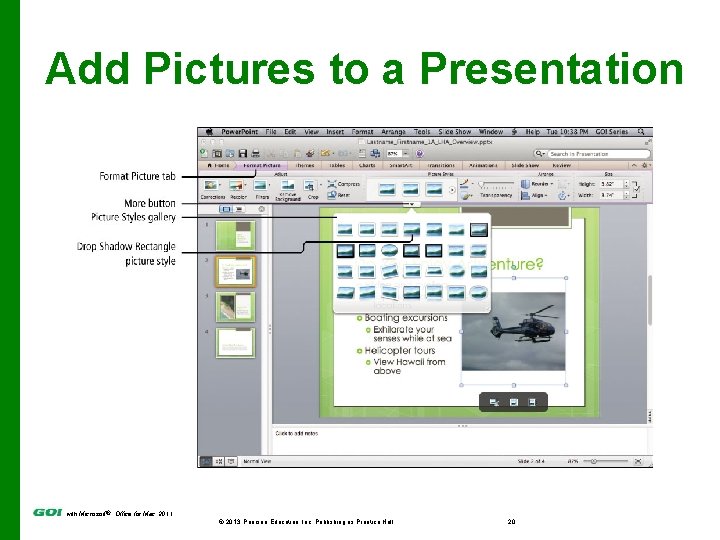Switch to Slides thumbnail view in pane
This screenshot has width=720, height=540.
click(225, 209)
